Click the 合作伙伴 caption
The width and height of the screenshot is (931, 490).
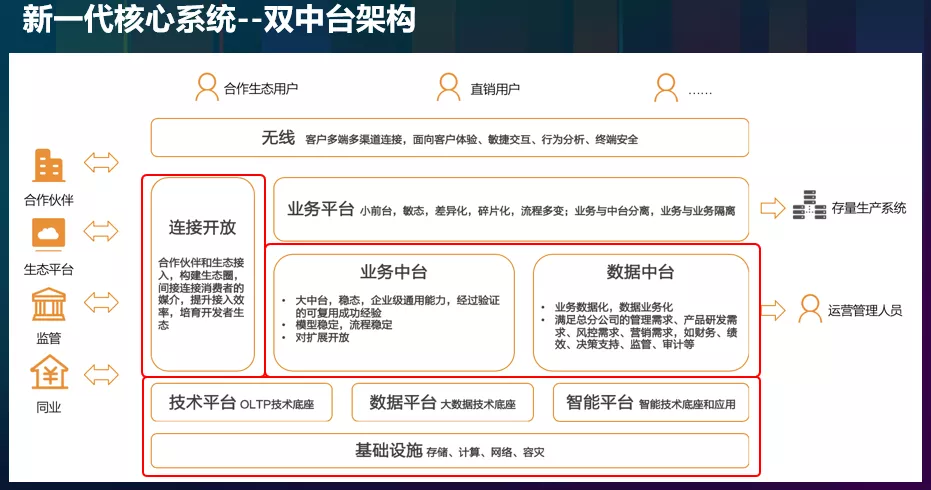49,200
